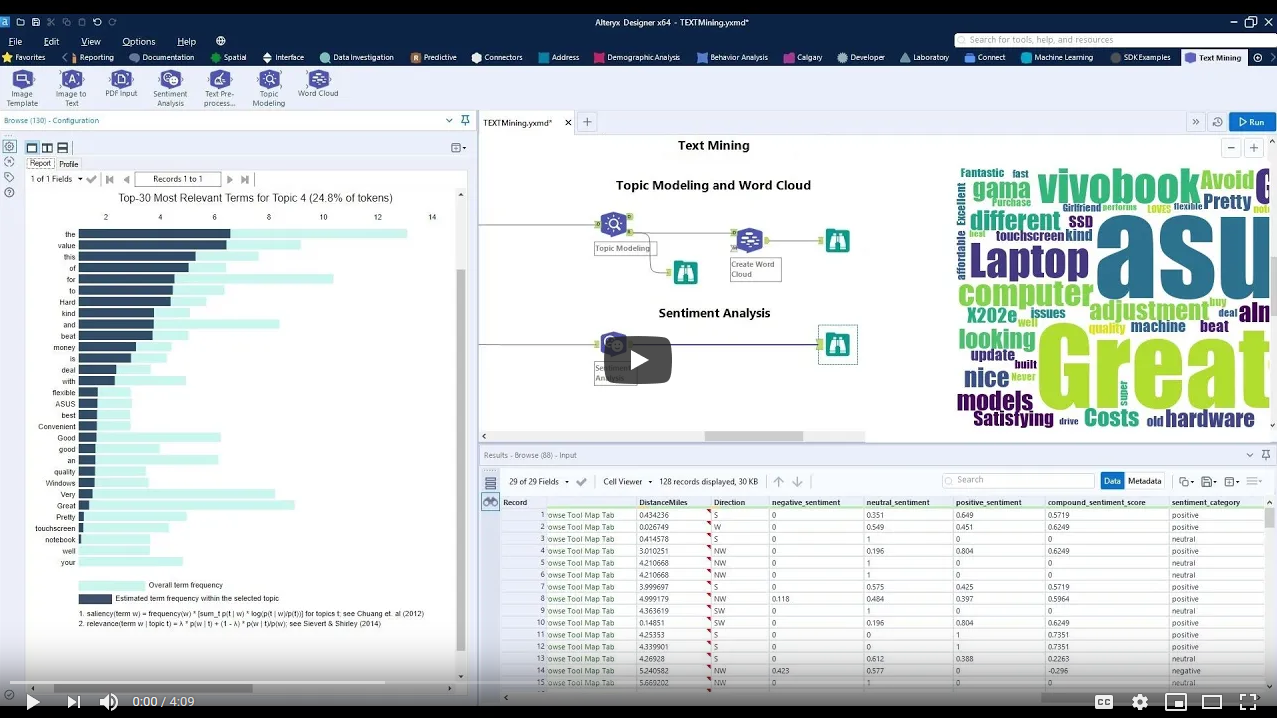Click the Results Search field
The image size is (1277, 718).
click(1018, 481)
